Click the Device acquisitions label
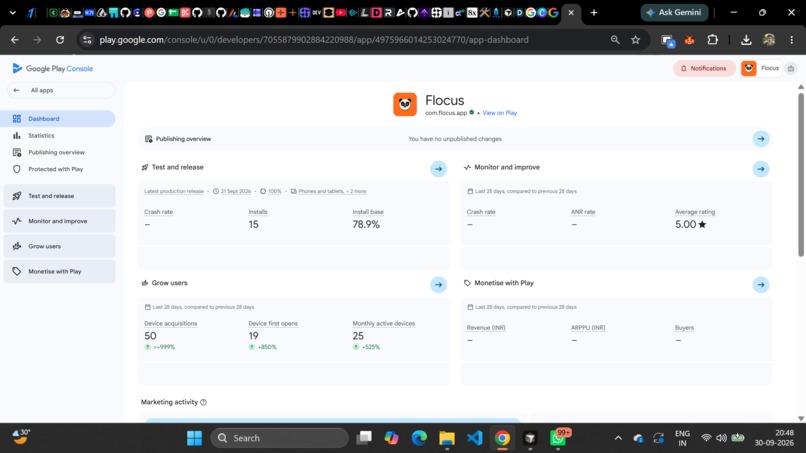The width and height of the screenshot is (806, 453). (x=171, y=323)
